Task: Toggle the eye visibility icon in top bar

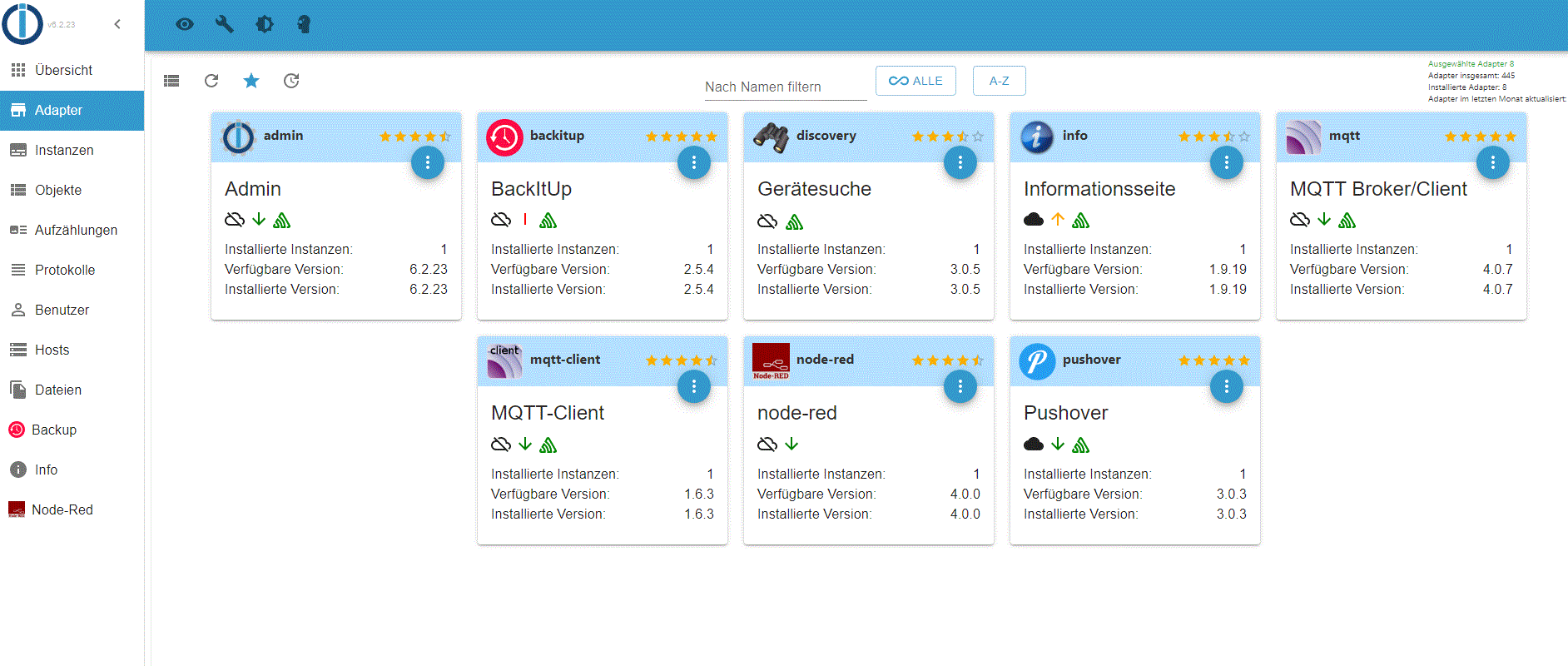Action: [185, 24]
